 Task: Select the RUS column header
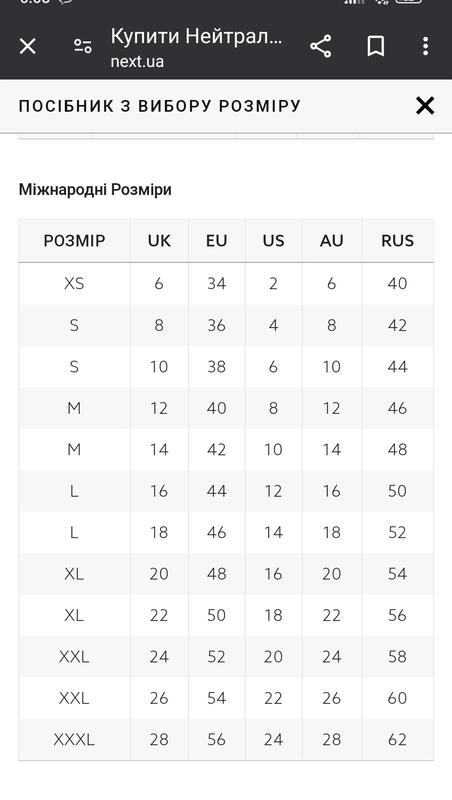click(397, 241)
